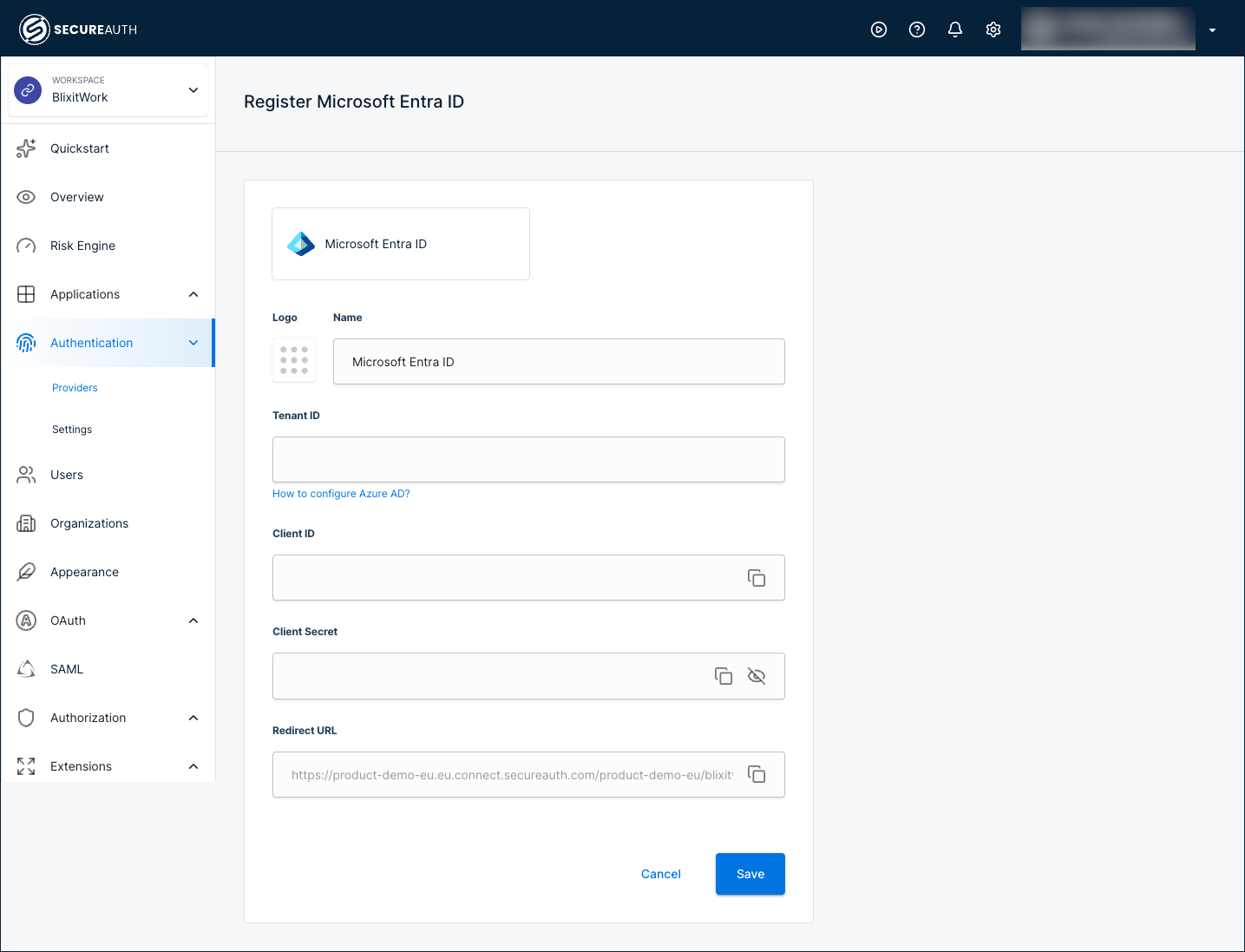Click the Risk Engine gauge icon
The image size is (1245, 952).
pyautogui.click(x=26, y=246)
